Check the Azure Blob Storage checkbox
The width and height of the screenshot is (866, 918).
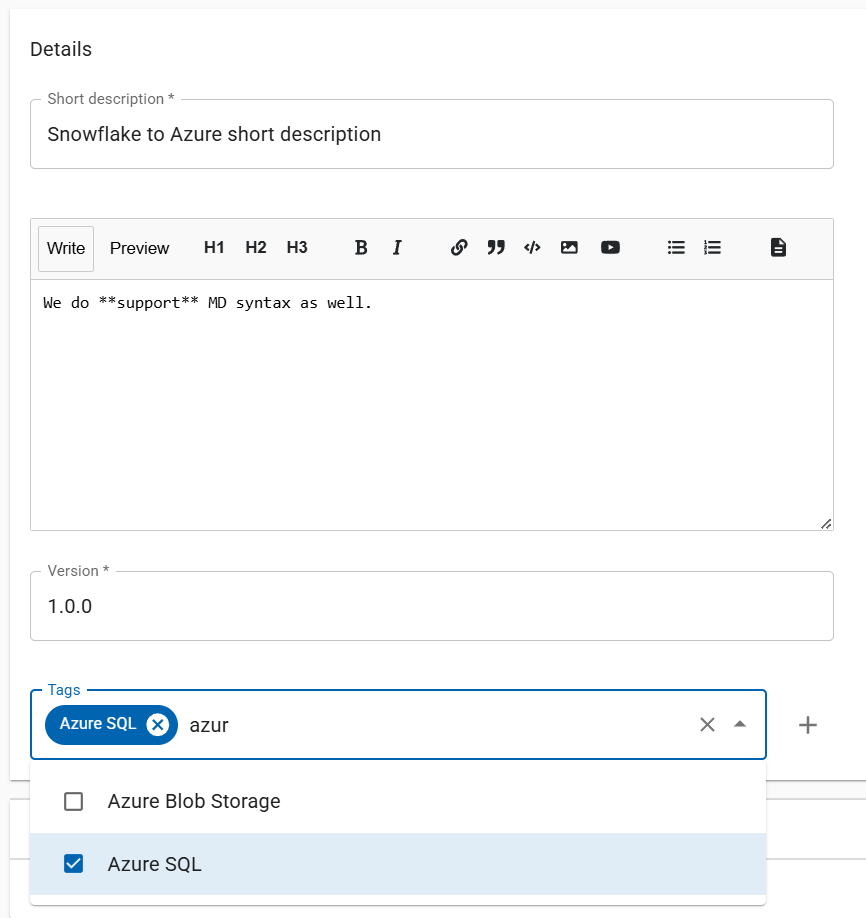[x=73, y=802]
